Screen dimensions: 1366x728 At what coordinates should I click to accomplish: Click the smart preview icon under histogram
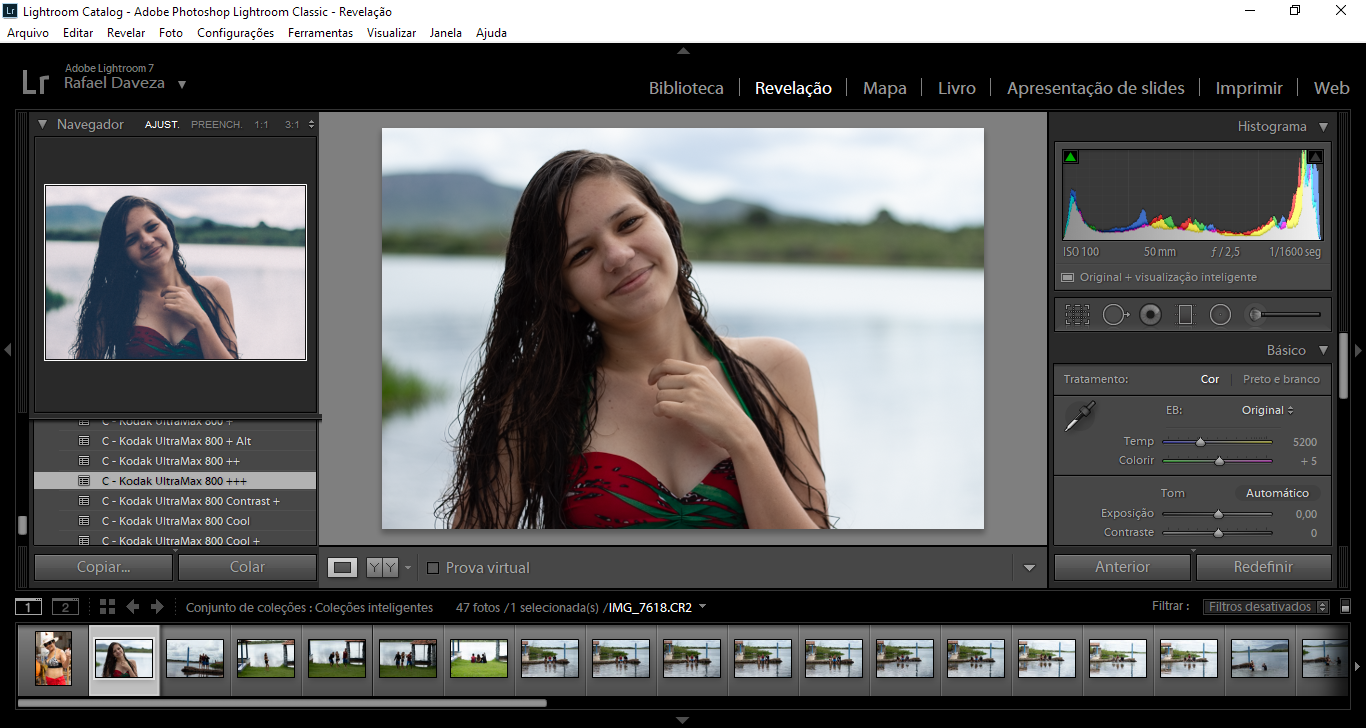click(x=1067, y=277)
